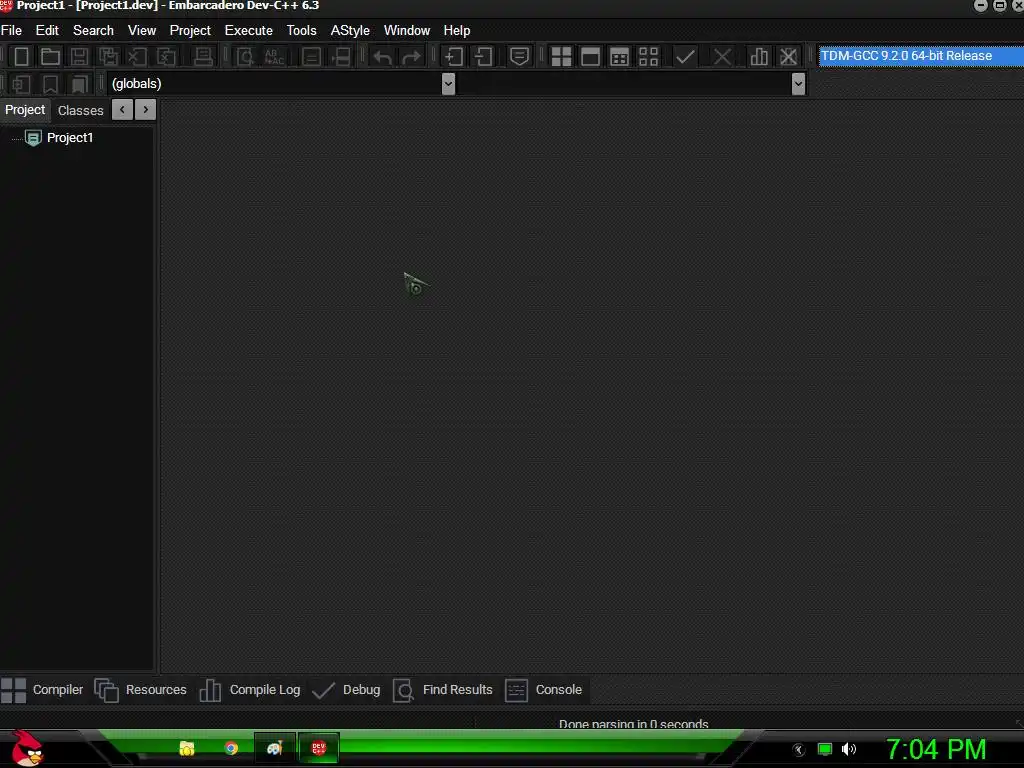Click the Replace toolbar icon

[x=274, y=56]
